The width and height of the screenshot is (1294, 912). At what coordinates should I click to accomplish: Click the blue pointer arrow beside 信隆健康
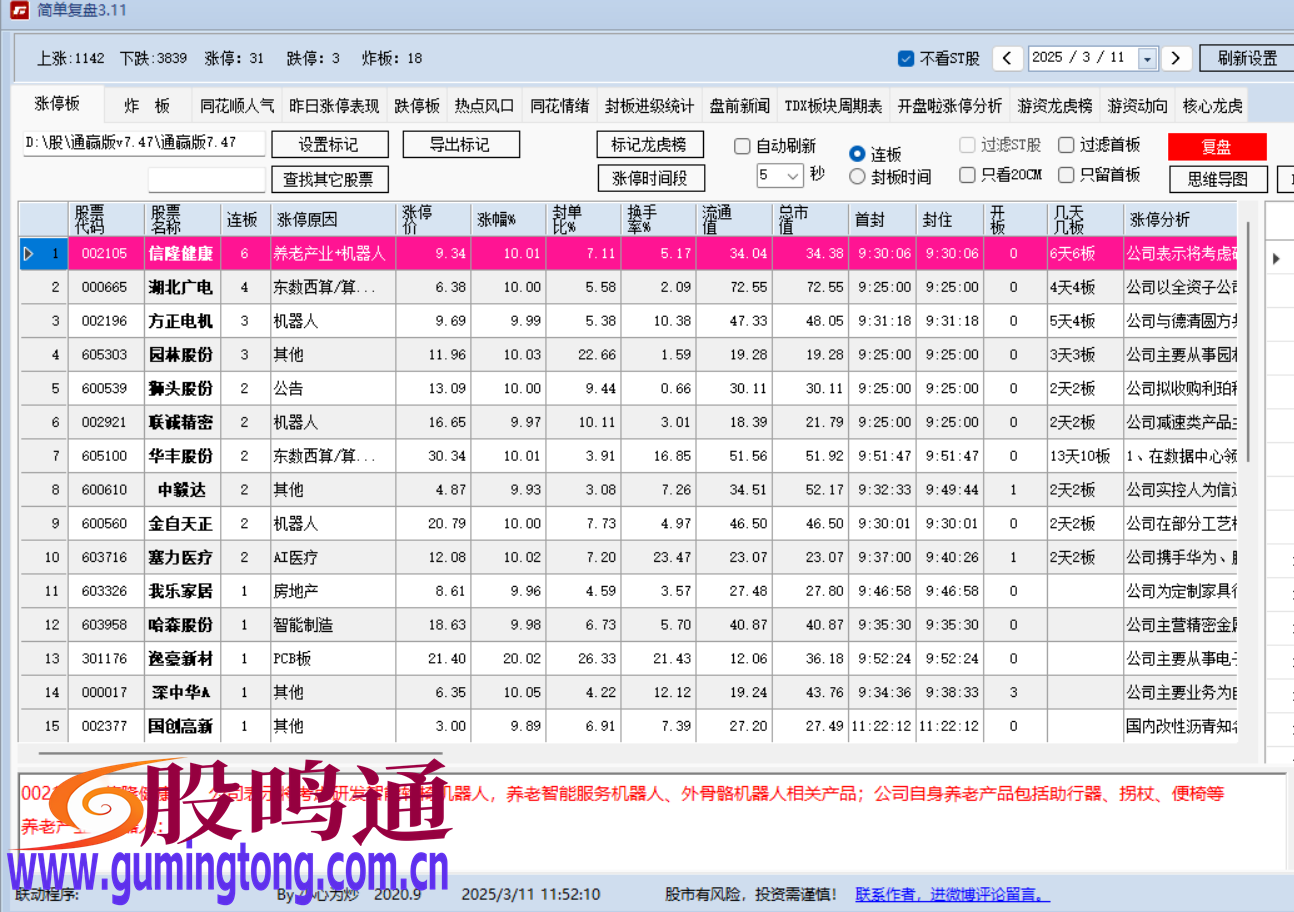[x=29, y=253]
